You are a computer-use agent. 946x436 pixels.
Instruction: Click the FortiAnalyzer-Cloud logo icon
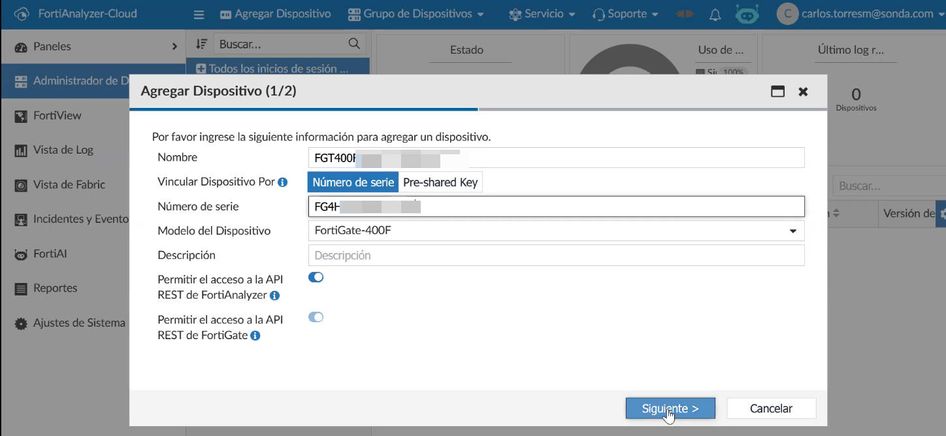[22, 14]
